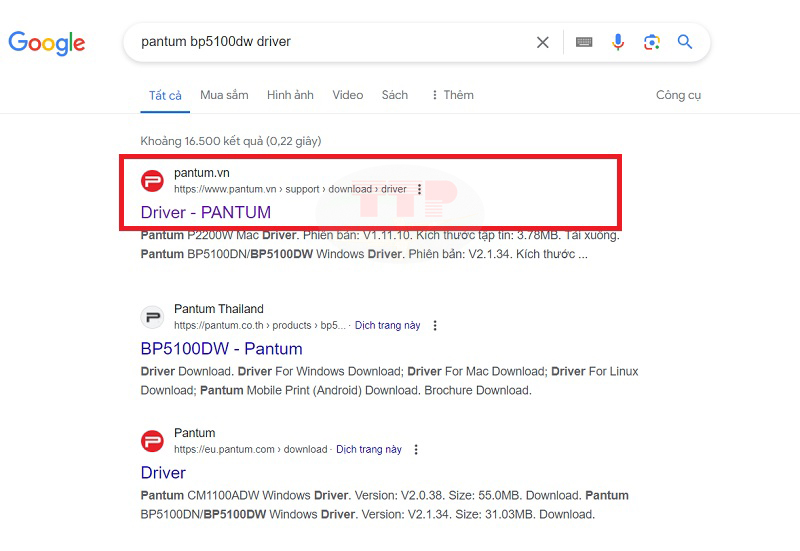Open the 'BP5100DW - Pantum' result link
This screenshot has width=800, height=551.
coord(221,348)
